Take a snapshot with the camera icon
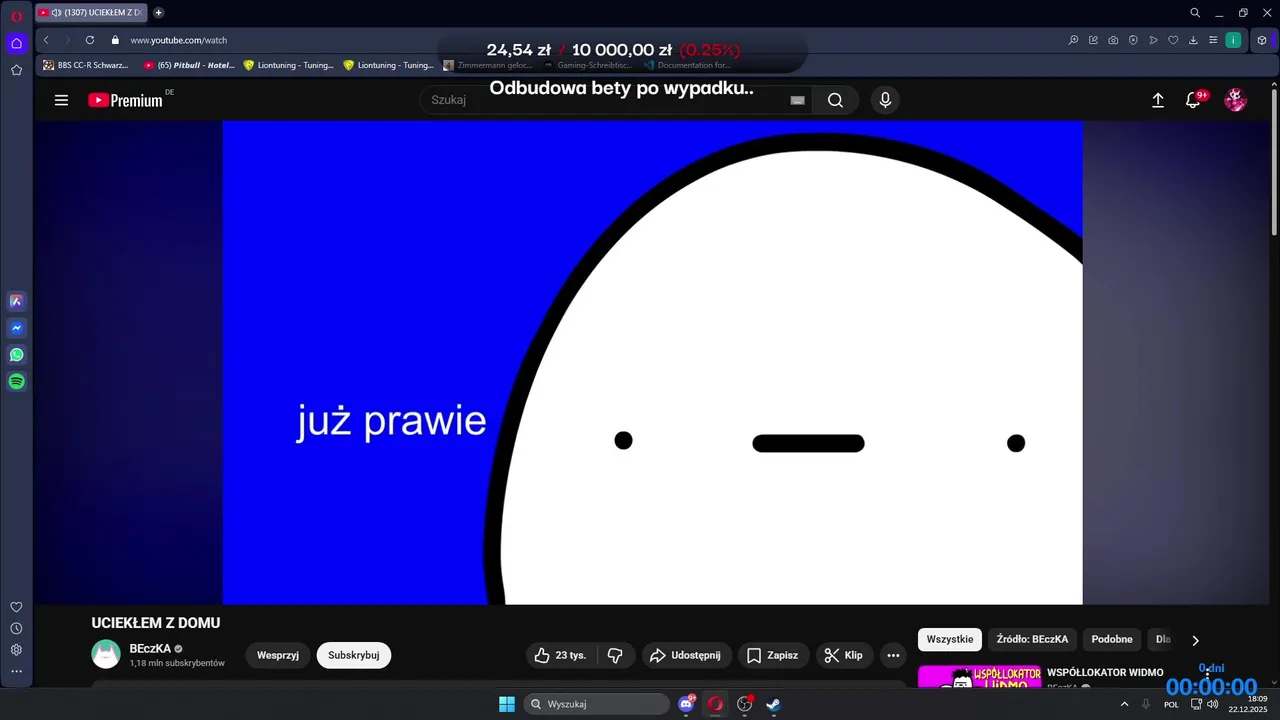 (x=1113, y=40)
